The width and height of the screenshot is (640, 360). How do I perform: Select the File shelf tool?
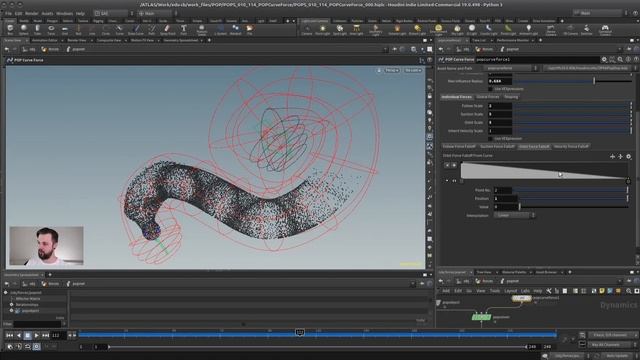(x=249, y=29)
